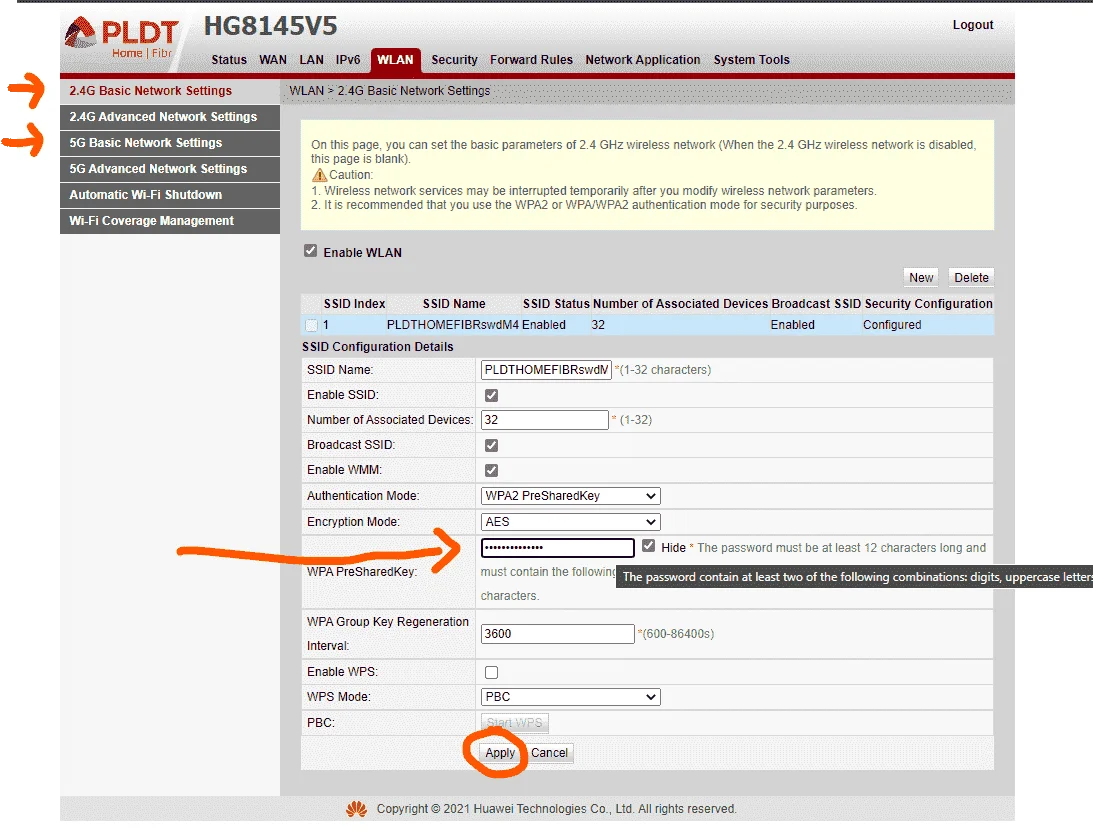
Task: Toggle the Enable WLAN checkbox
Action: point(310,251)
